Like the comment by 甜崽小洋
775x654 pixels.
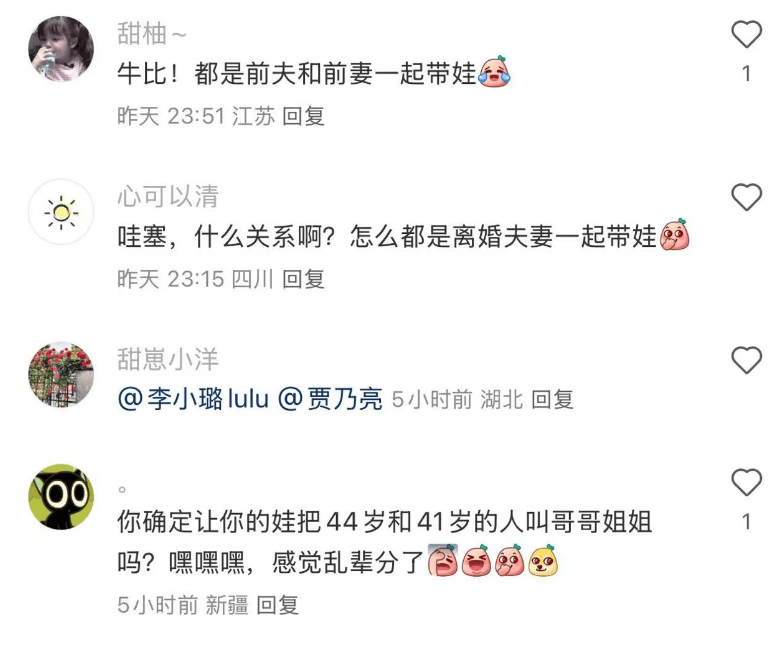tap(746, 360)
